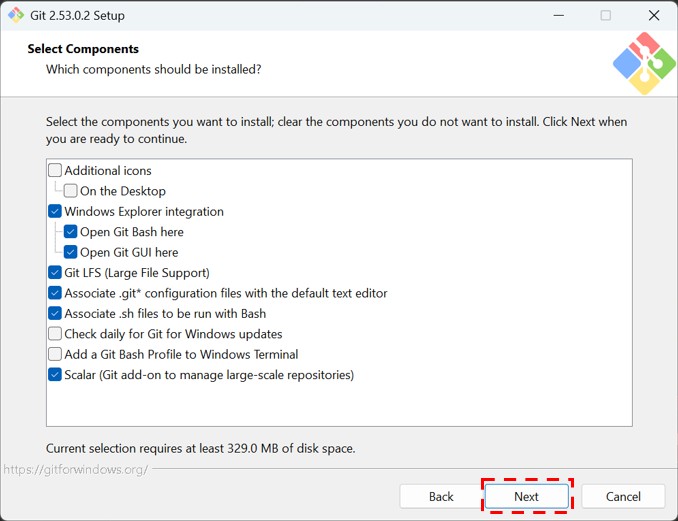
Task: Toggle Associate .sh files with Bash
Action: pyautogui.click(x=55, y=314)
